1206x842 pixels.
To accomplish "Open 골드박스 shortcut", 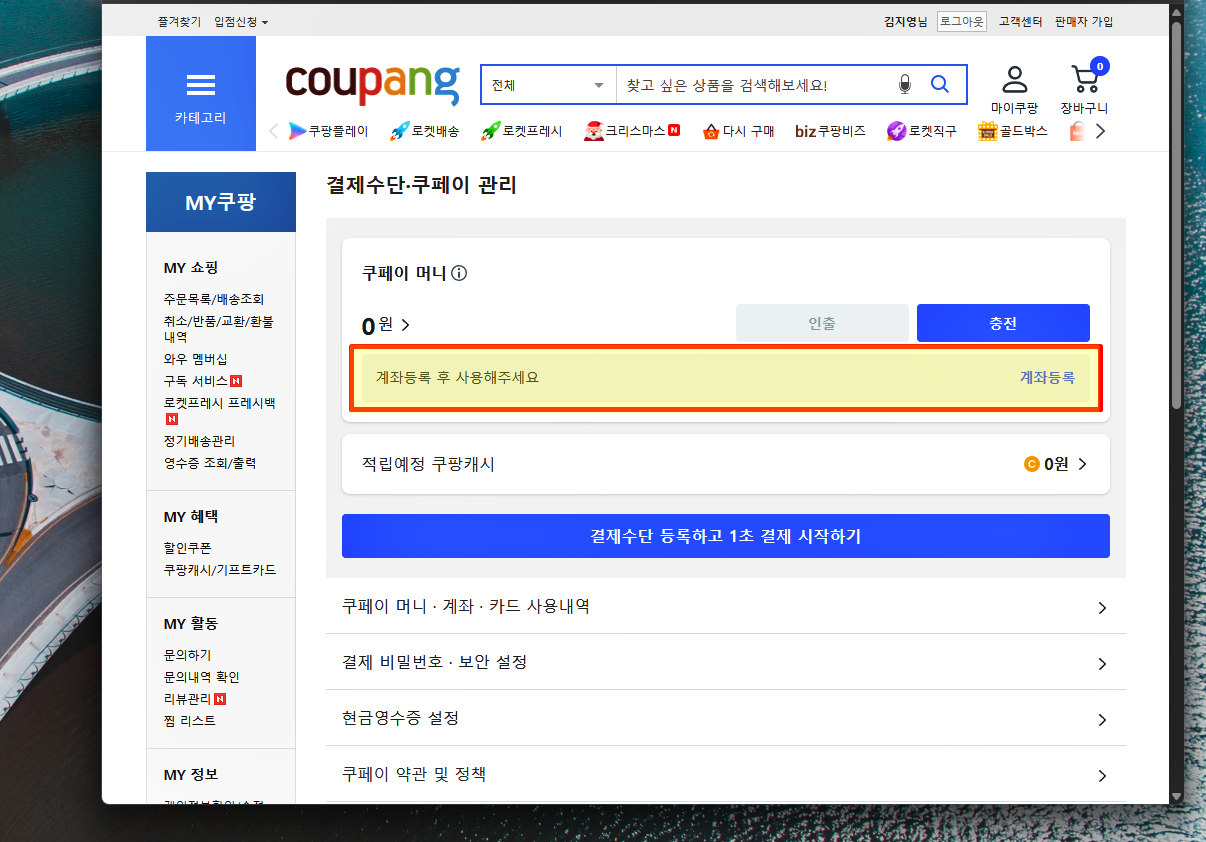I will click(x=1012, y=131).
